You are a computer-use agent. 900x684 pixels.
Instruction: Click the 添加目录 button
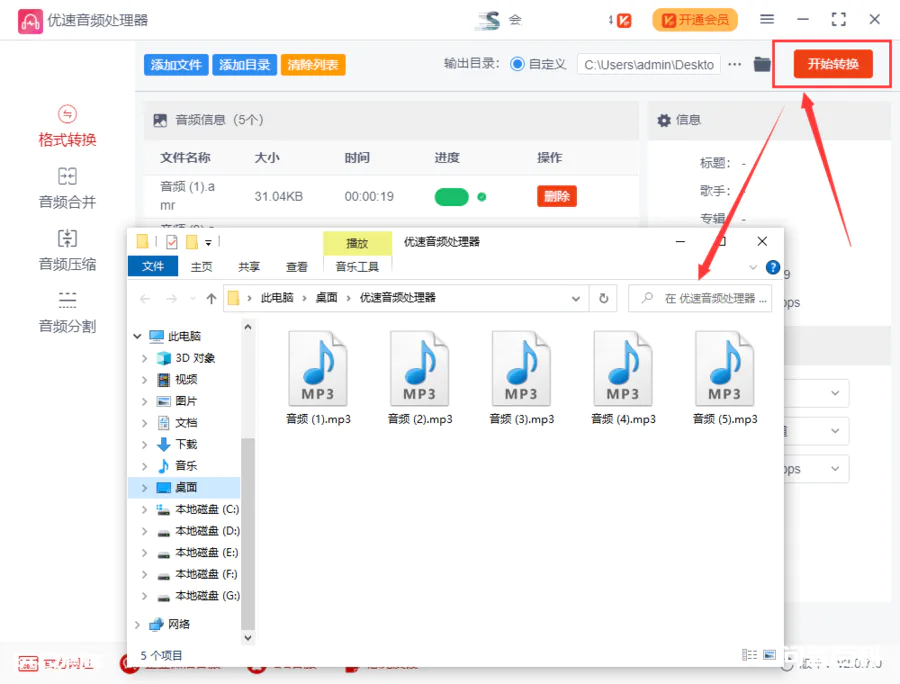point(245,65)
